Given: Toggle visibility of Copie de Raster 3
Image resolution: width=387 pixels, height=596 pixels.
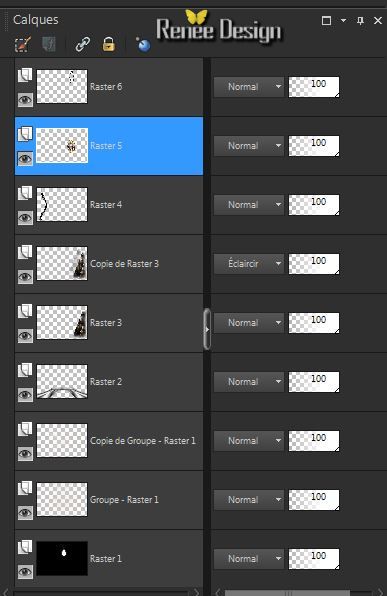Looking at the screenshot, I should [x=25, y=277].
